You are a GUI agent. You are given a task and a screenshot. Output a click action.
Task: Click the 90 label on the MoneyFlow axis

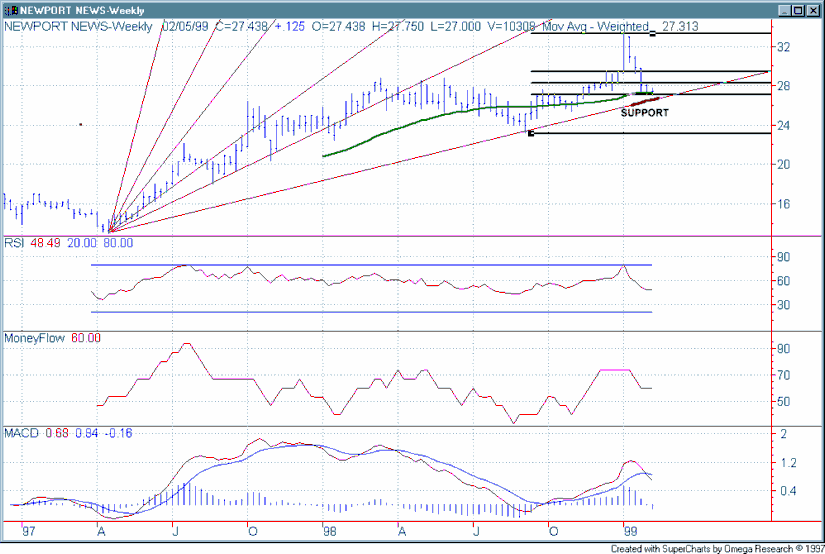pyautogui.click(x=783, y=349)
